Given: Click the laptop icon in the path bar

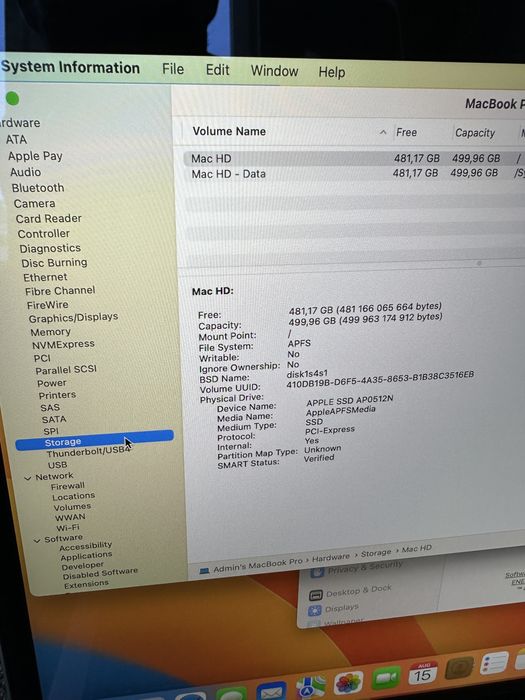Looking at the screenshot, I should pyautogui.click(x=204, y=571).
